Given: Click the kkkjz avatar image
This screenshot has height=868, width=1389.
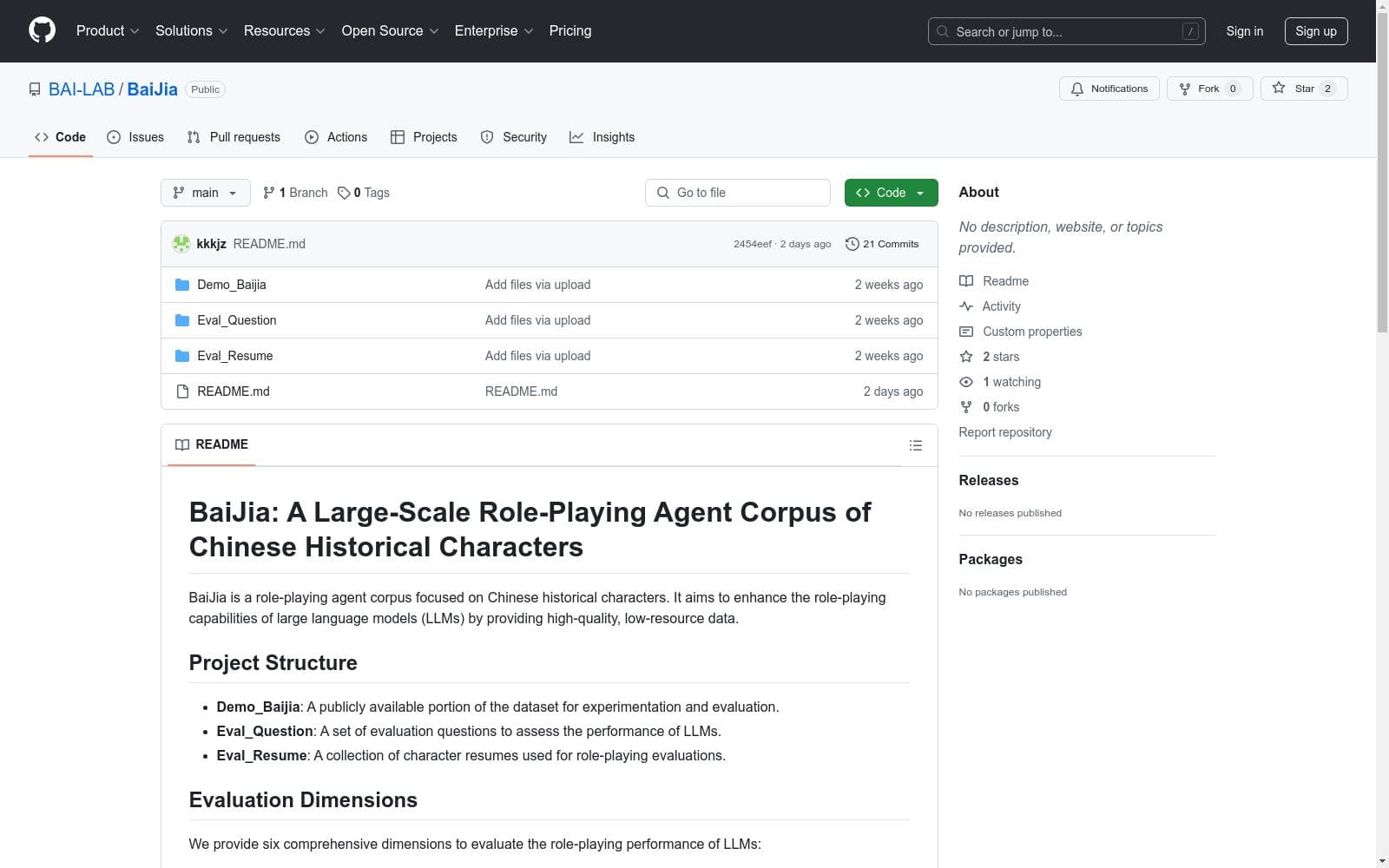Looking at the screenshot, I should point(181,244).
